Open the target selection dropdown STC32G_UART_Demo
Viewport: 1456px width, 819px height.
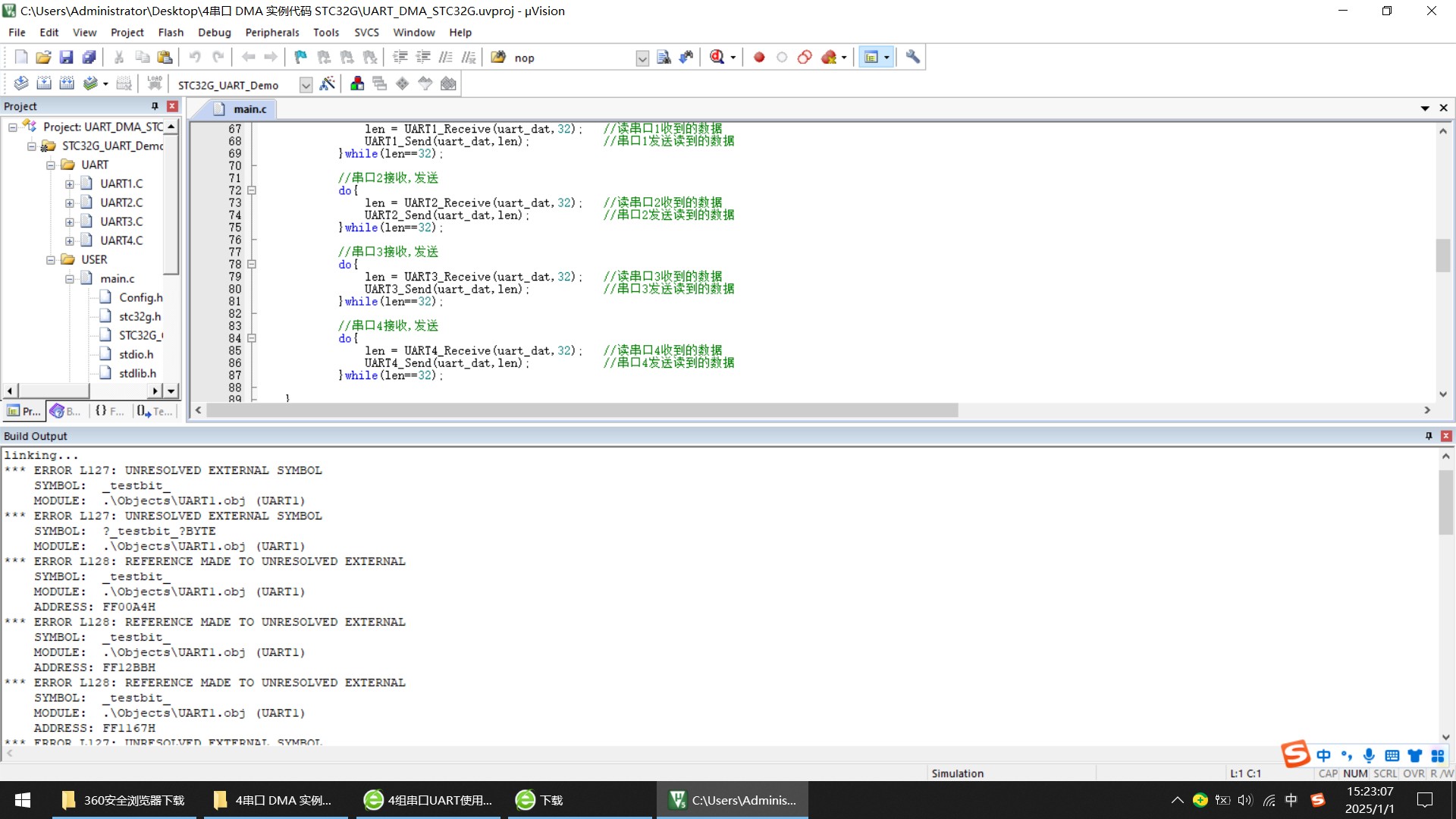click(x=306, y=85)
